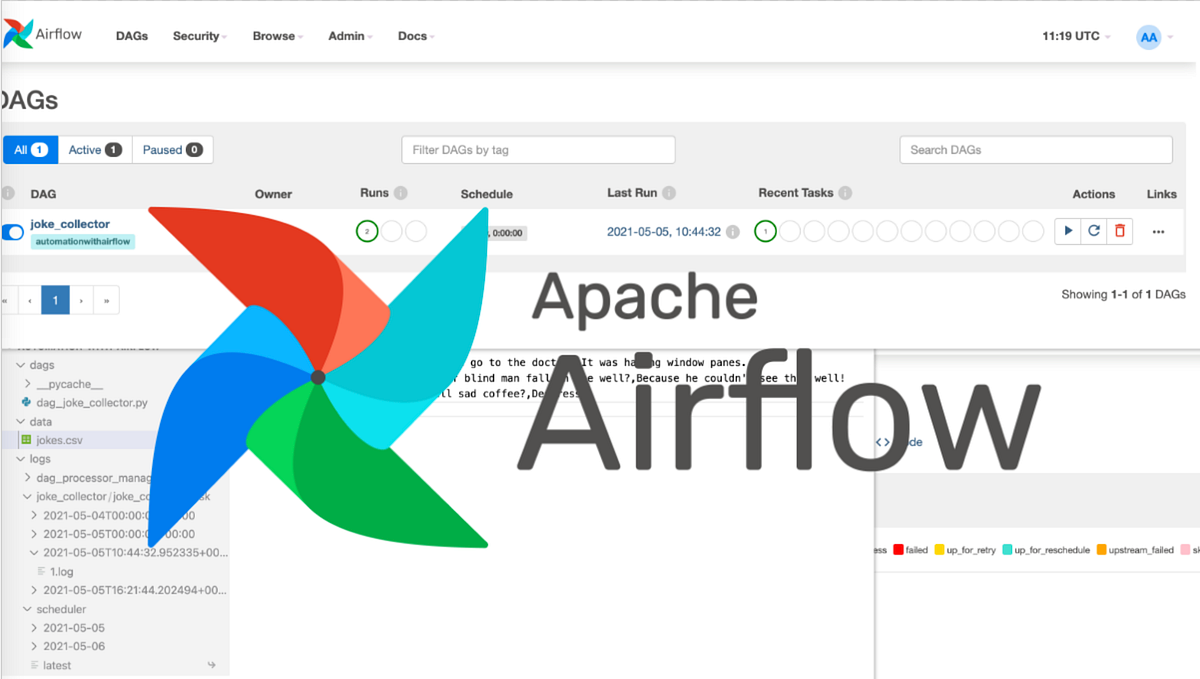
Task: Click the green Runs count circle
Action: pyautogui.click(x=369, y=230)
